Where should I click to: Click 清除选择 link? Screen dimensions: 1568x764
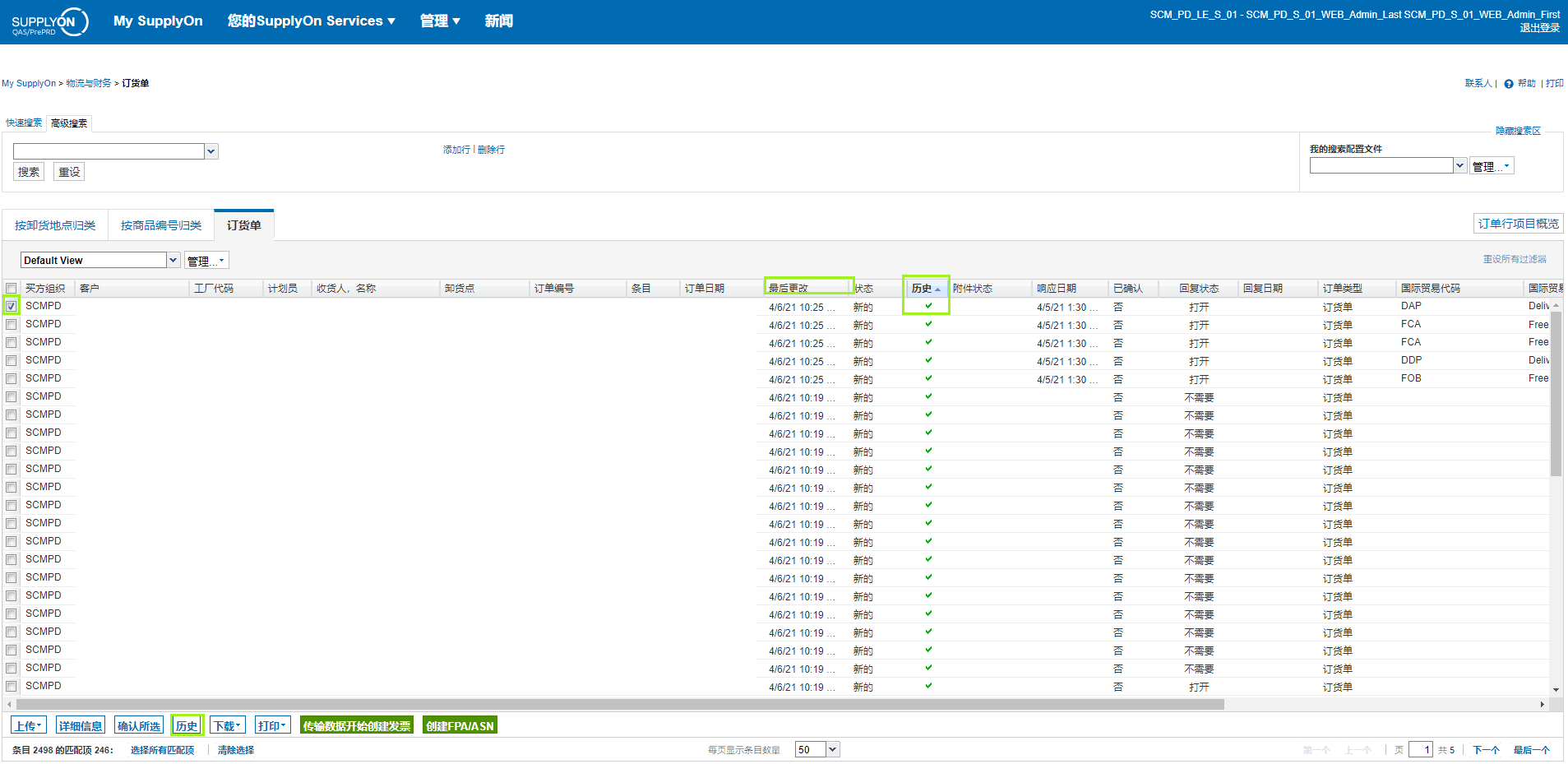236,750
